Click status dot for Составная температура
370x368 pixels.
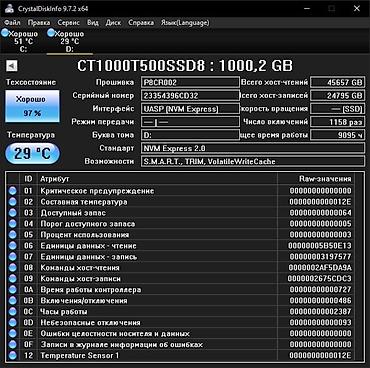pos(13,202)
